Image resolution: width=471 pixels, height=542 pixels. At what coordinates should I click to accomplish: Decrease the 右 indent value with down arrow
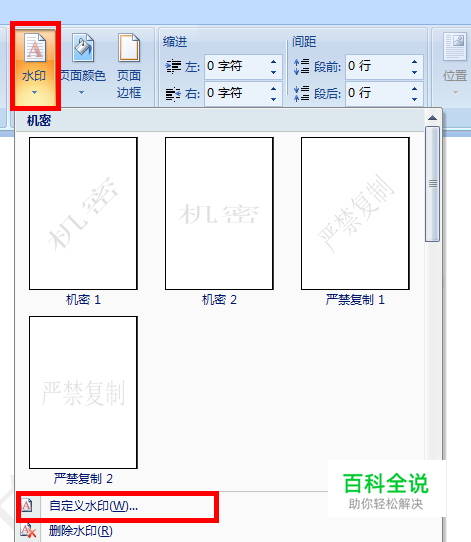[x=274, y=99]
